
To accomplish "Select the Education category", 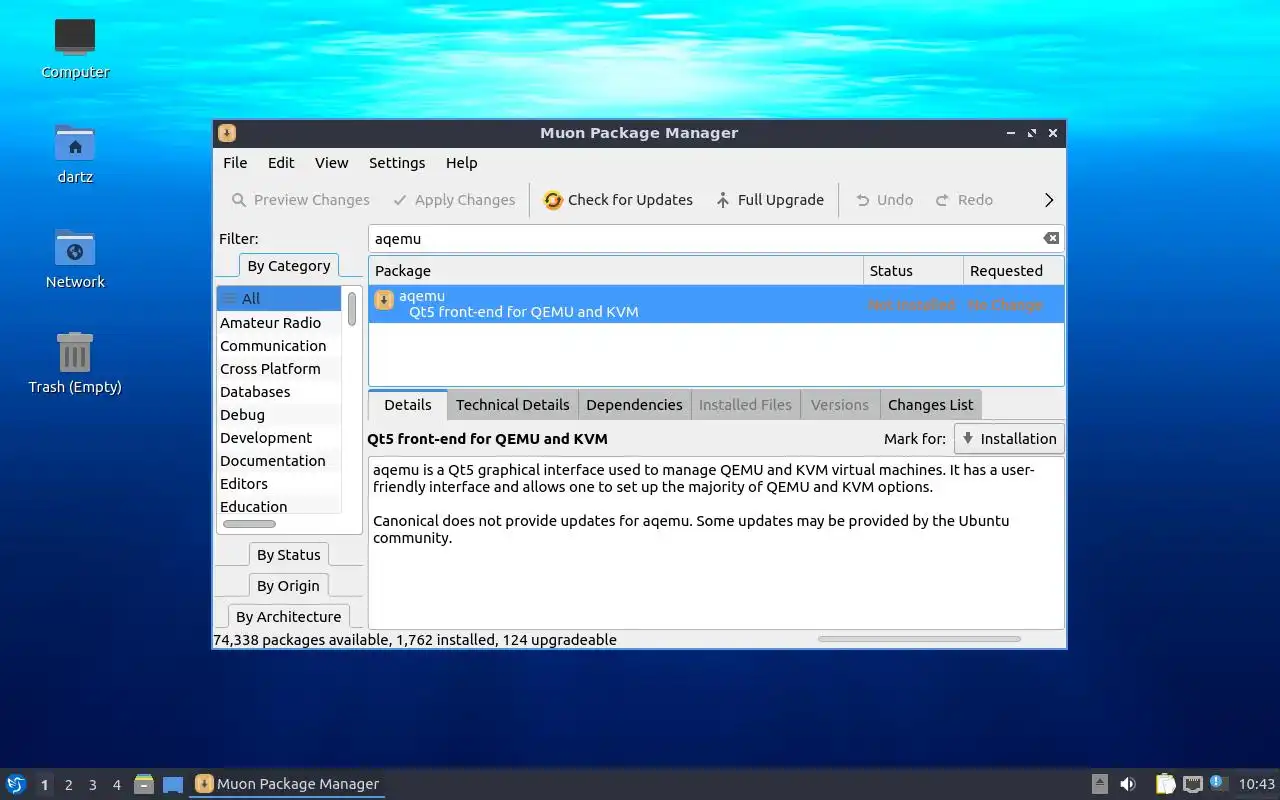I will [279, 507].
